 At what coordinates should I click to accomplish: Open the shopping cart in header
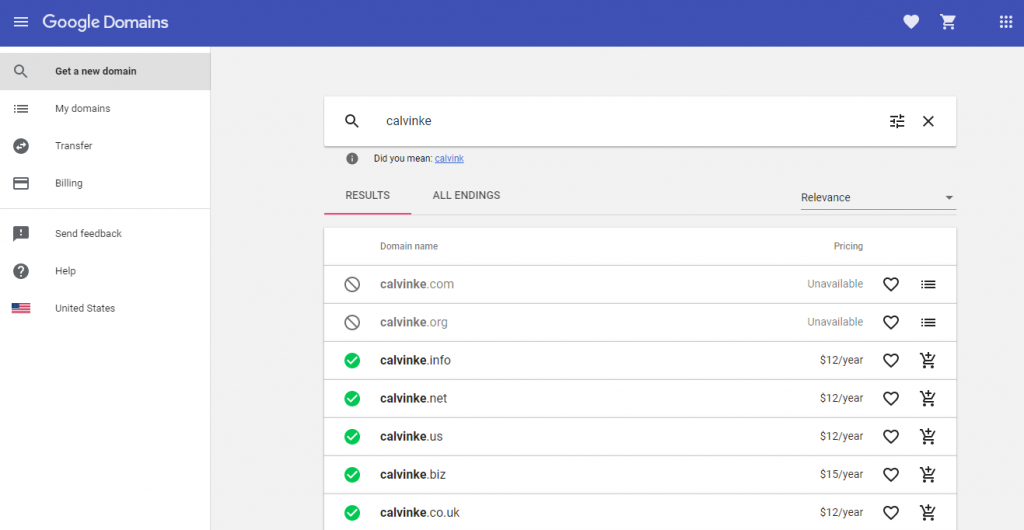948,22
